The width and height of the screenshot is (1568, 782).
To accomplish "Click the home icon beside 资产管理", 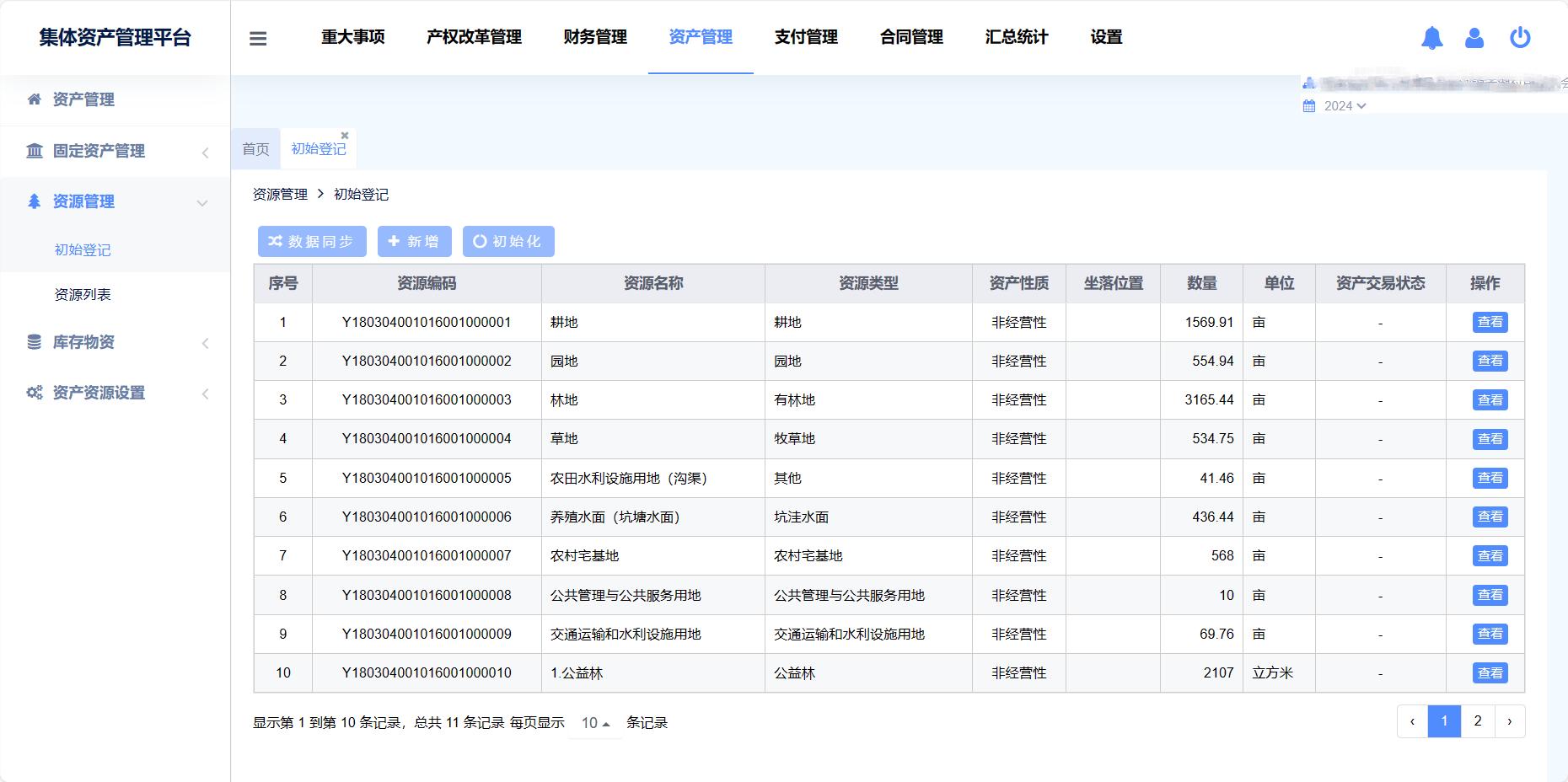I will pyautogui.click(x=35, y=99).
